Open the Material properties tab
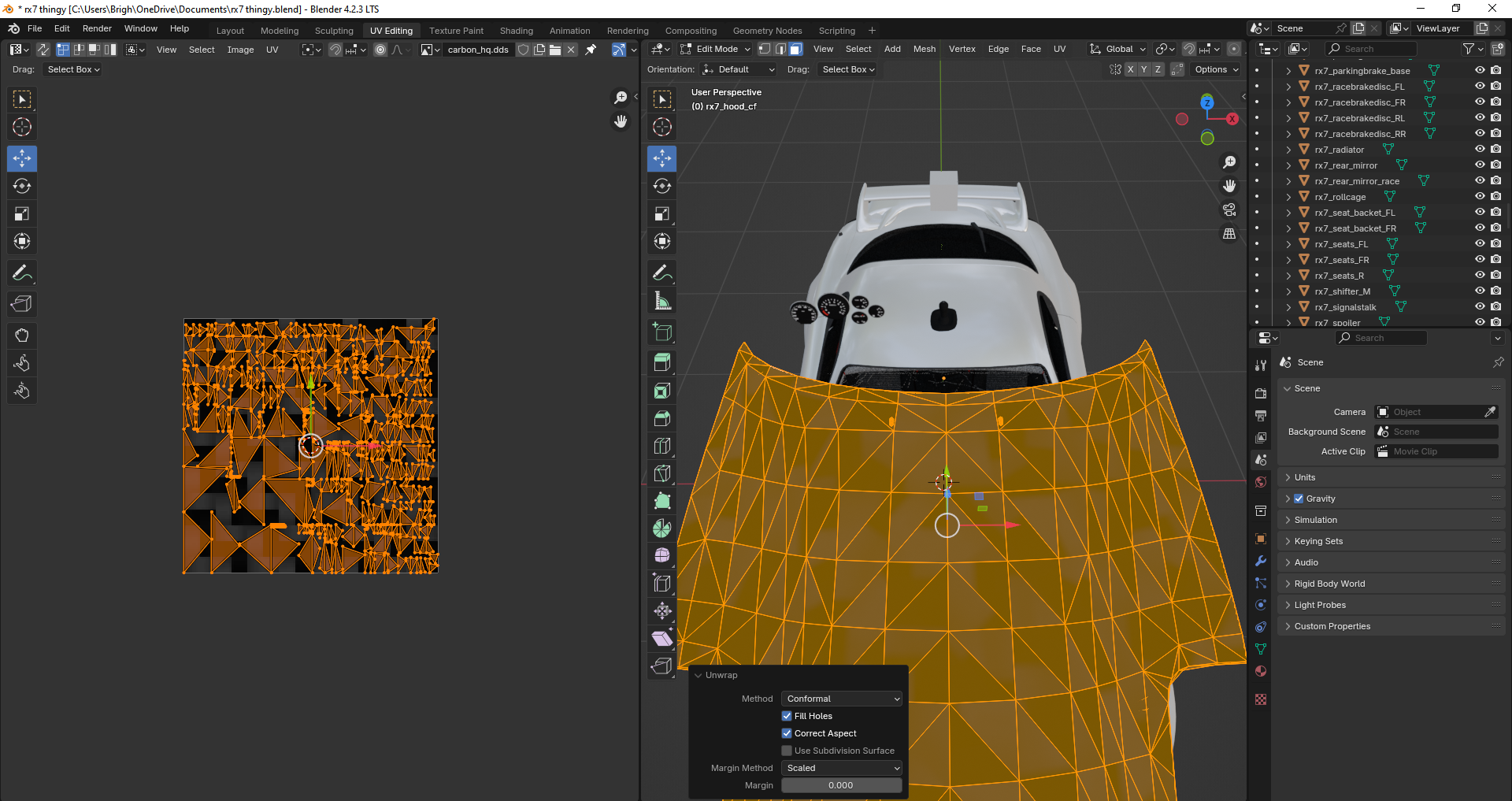Screen dimensions: 1512x801 coord(1261,671)
